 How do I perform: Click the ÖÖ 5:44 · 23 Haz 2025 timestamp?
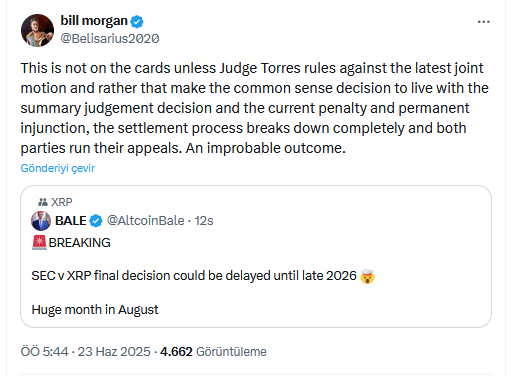point(86,352)
